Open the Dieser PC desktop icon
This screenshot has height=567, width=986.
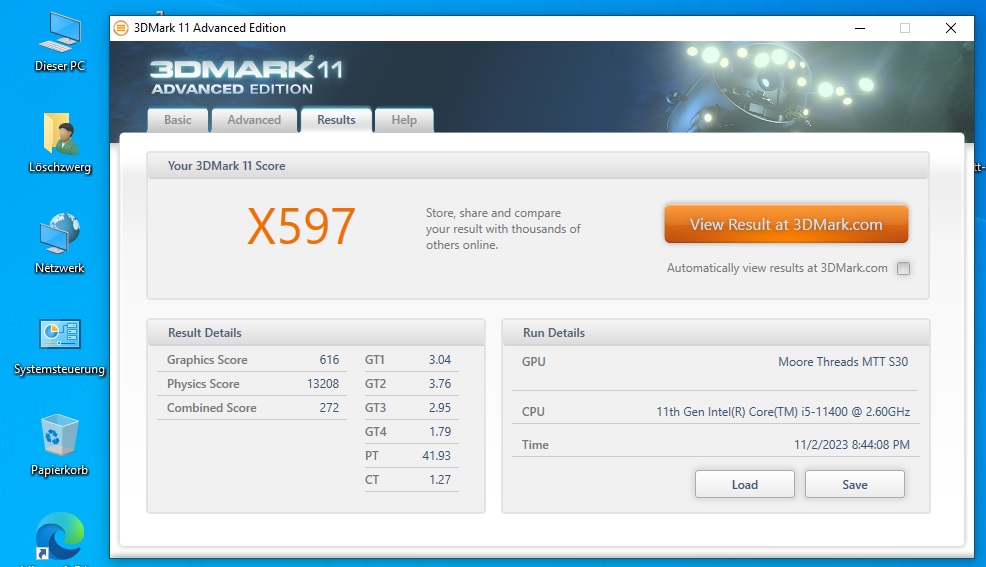(x=60, y=41)
